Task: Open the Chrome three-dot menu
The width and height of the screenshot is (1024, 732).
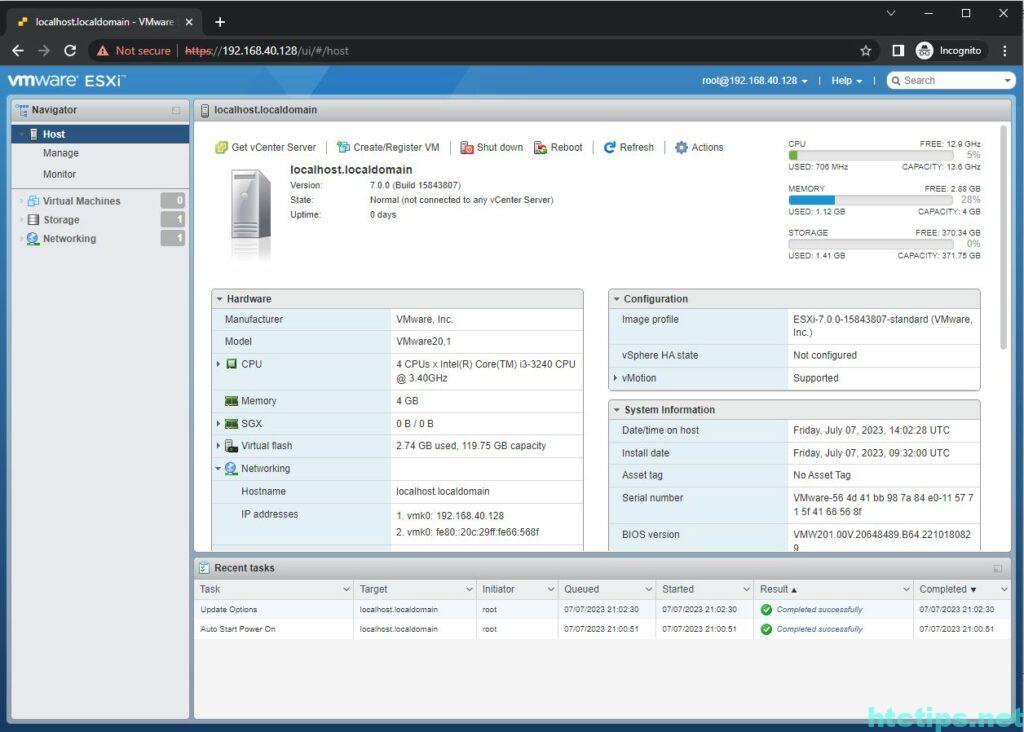Action: [x=1004, y=51]
